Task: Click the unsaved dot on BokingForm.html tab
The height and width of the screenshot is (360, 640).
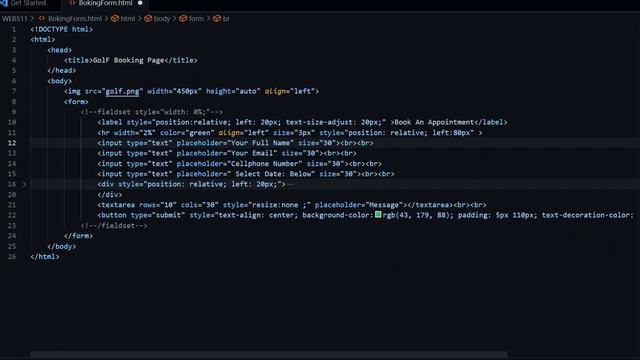Action: coord(140,3)
